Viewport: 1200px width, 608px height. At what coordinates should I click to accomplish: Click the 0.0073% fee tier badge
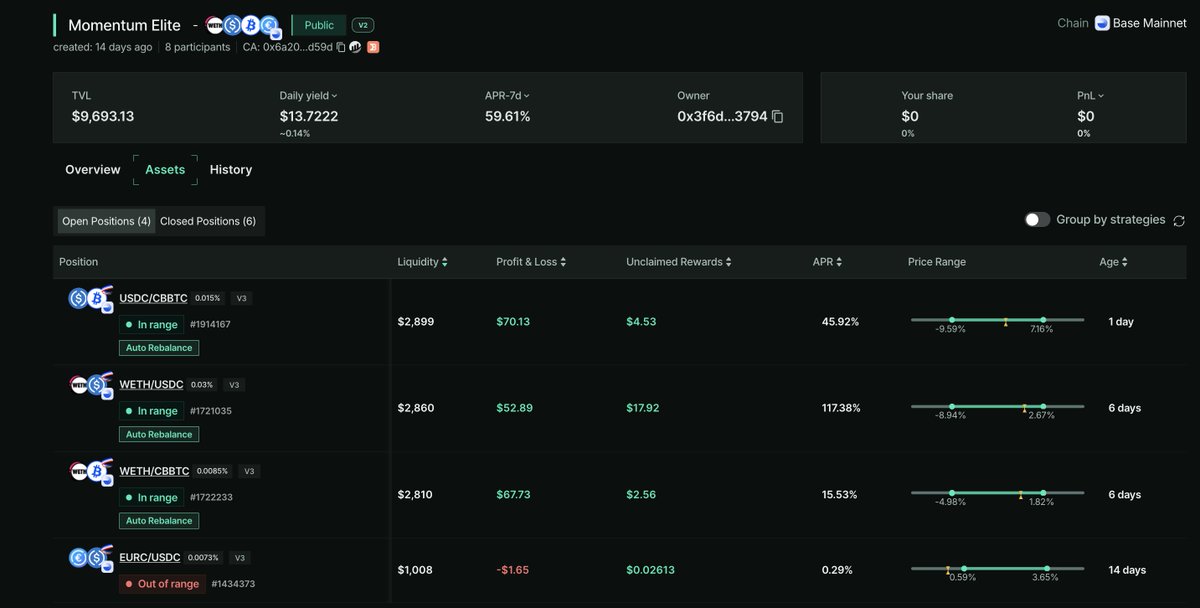204,557
